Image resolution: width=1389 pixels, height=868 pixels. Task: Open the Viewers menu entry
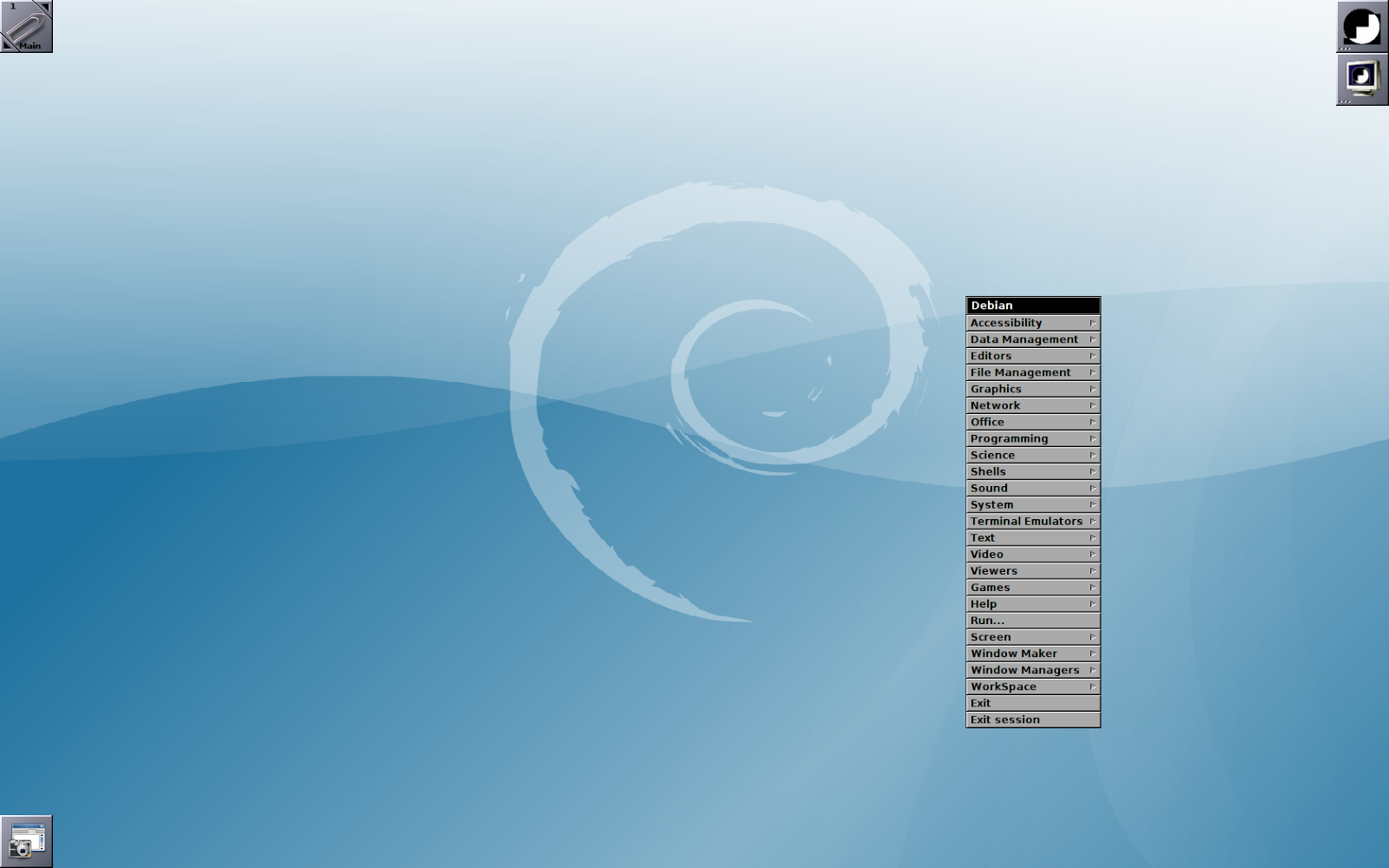pos(1024,570)
